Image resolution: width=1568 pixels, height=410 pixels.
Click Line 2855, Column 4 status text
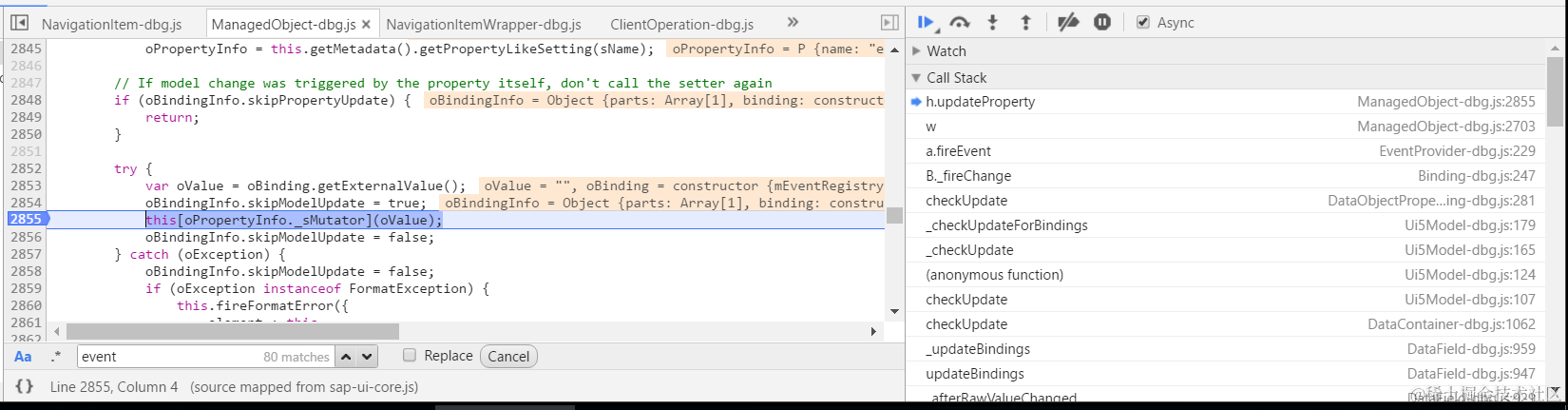click(x=114, y=387)
